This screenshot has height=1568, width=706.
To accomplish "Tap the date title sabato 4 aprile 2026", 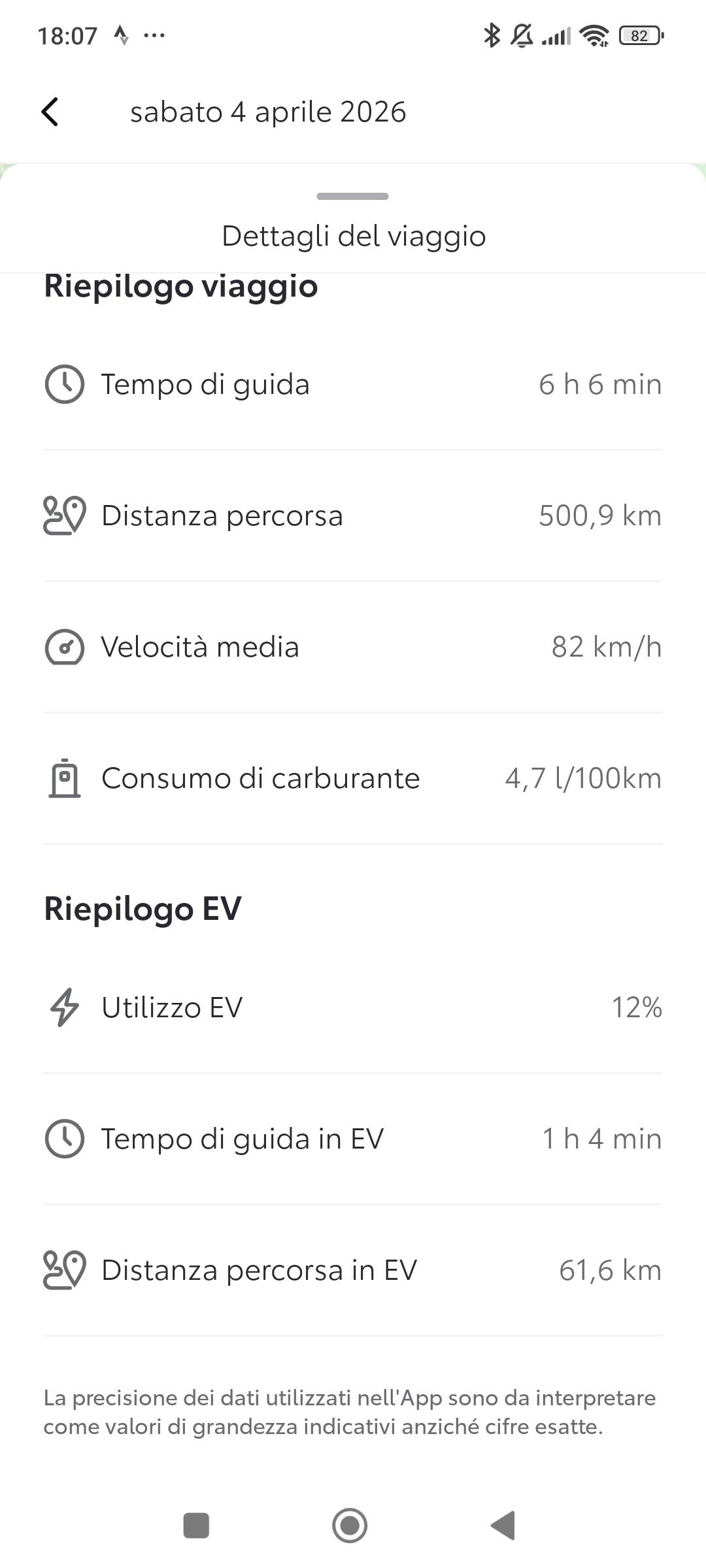I will [268, 112].
